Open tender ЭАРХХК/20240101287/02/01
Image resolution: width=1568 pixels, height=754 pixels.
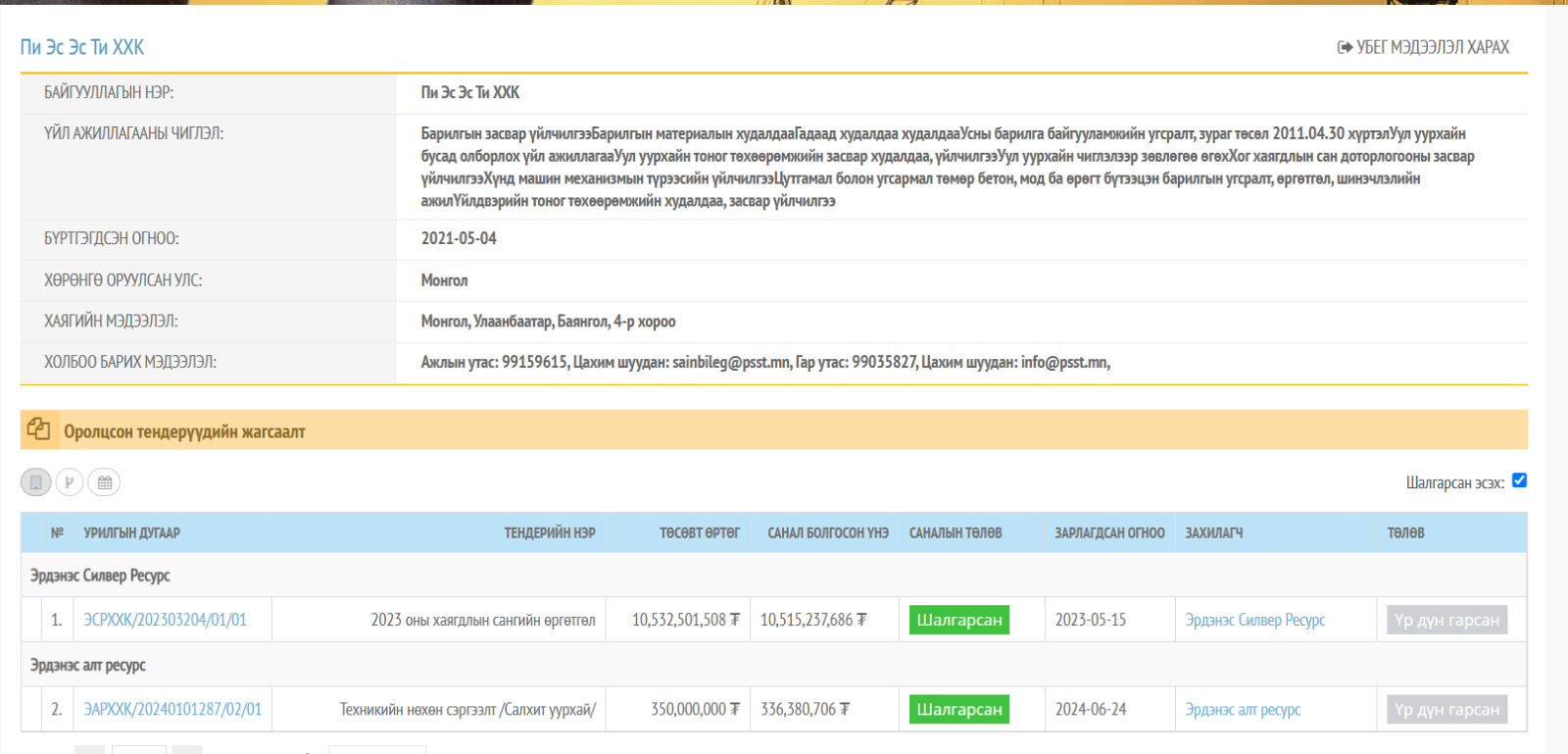[x=172, y=709]
